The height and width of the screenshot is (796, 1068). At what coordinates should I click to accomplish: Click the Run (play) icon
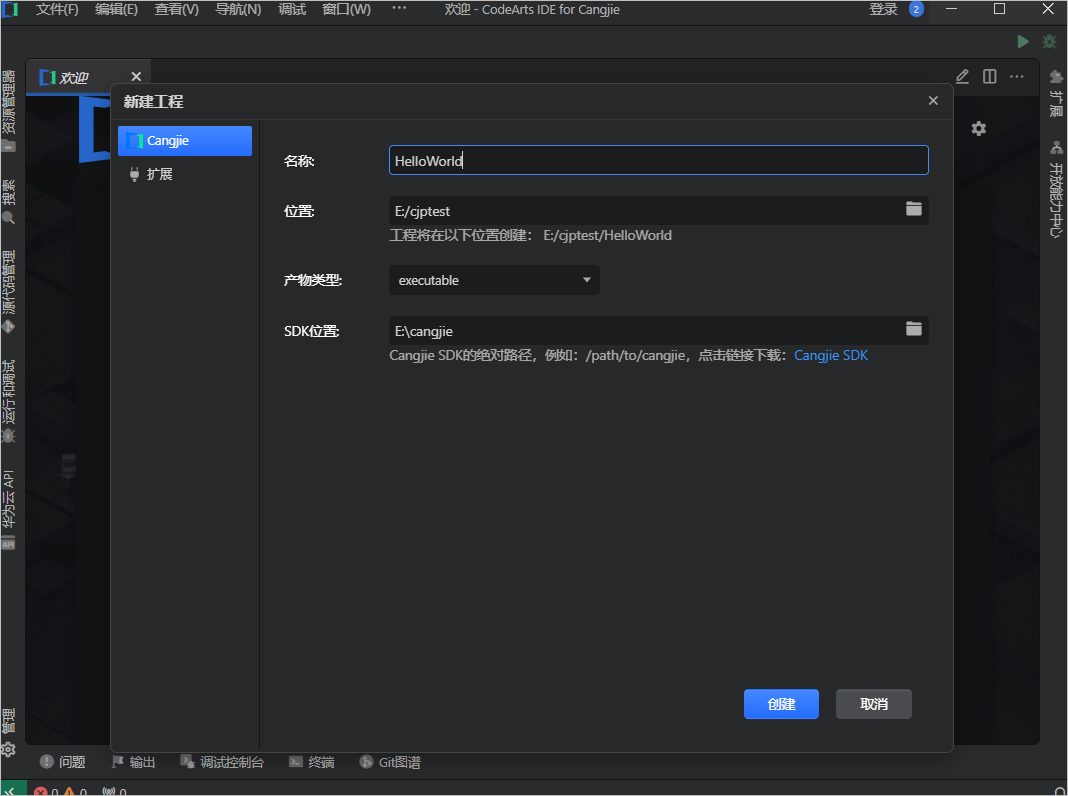[x=1022, y=42]
